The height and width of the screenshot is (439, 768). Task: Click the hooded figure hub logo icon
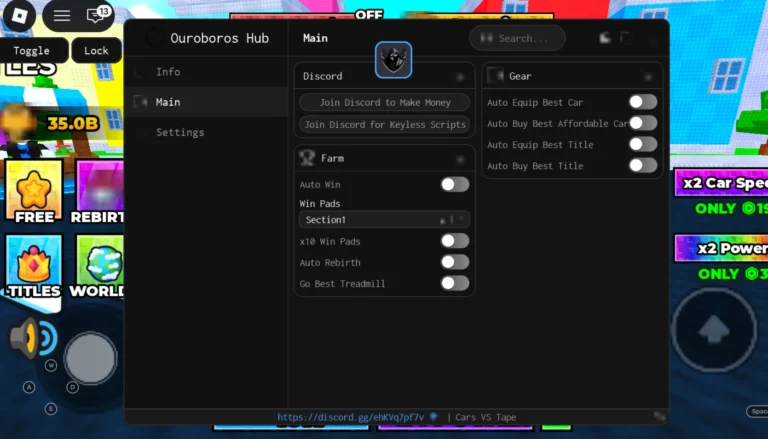(x=393, y=60)
